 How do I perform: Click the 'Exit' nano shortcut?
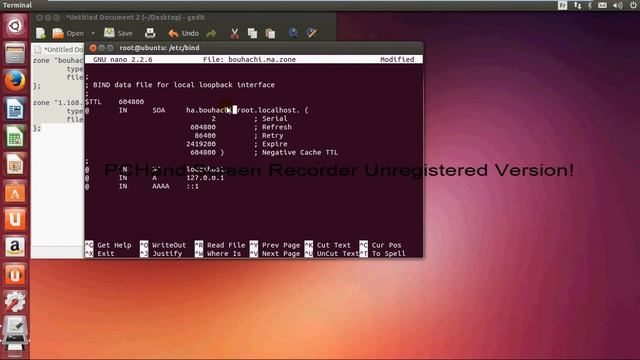point(106,254)
